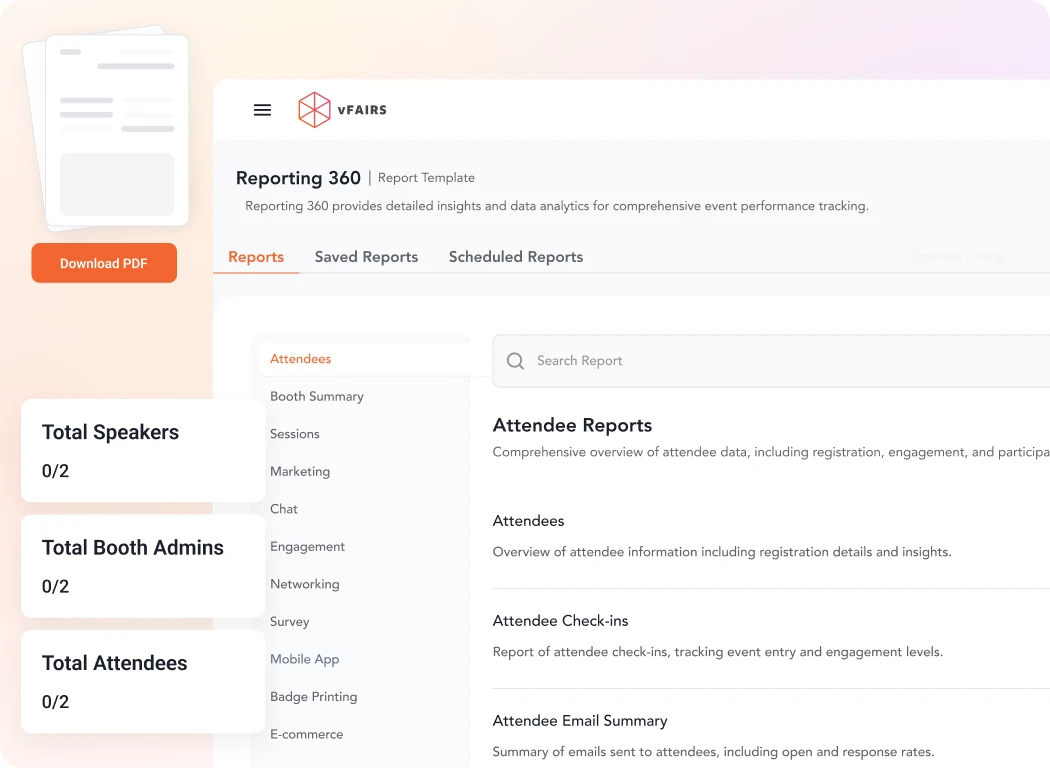The image size is (1050, 768).
Task: Open the Attendee Email Summary report
Action: (579, 721)
